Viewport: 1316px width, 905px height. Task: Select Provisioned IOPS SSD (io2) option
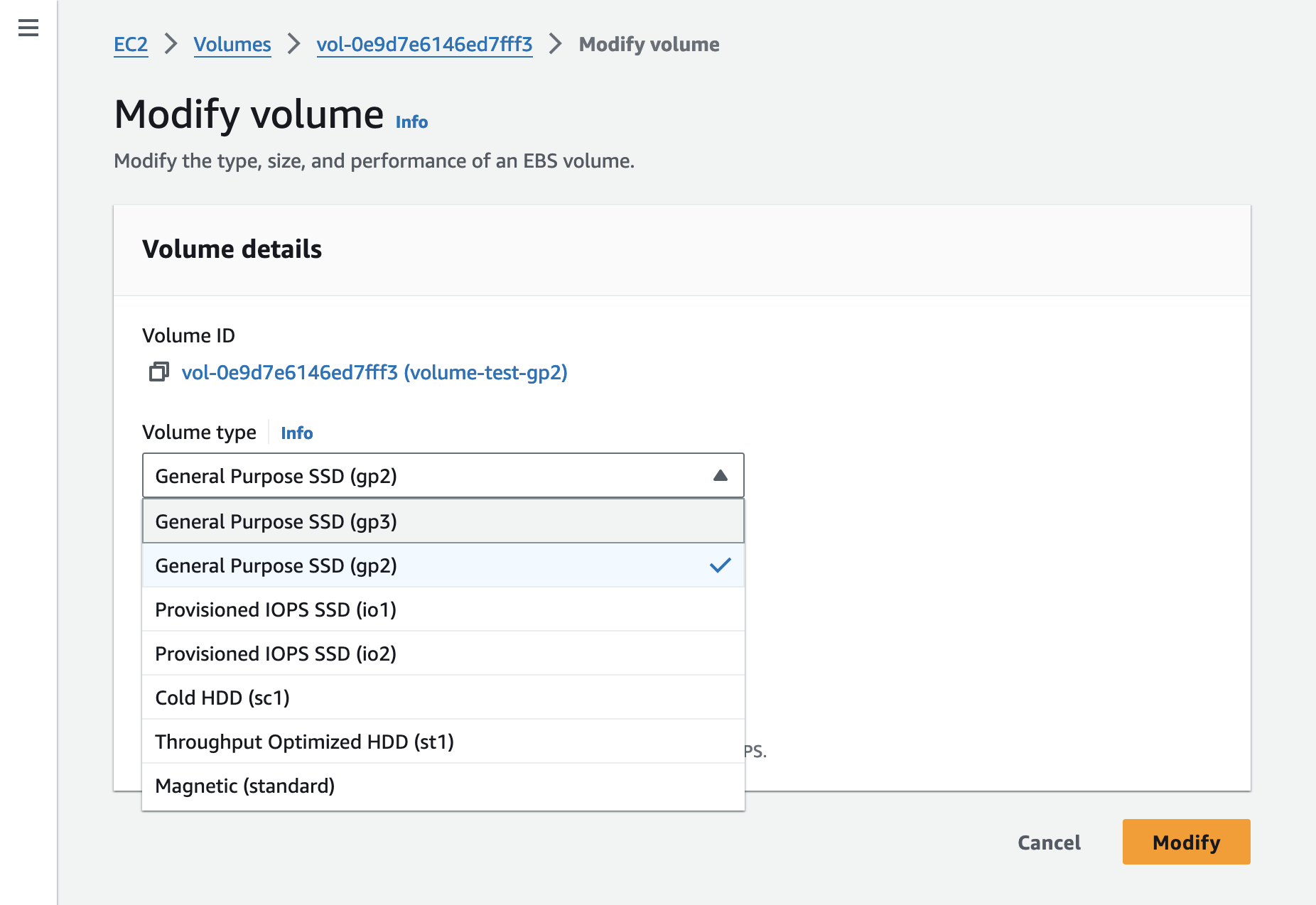pos(276,653)
